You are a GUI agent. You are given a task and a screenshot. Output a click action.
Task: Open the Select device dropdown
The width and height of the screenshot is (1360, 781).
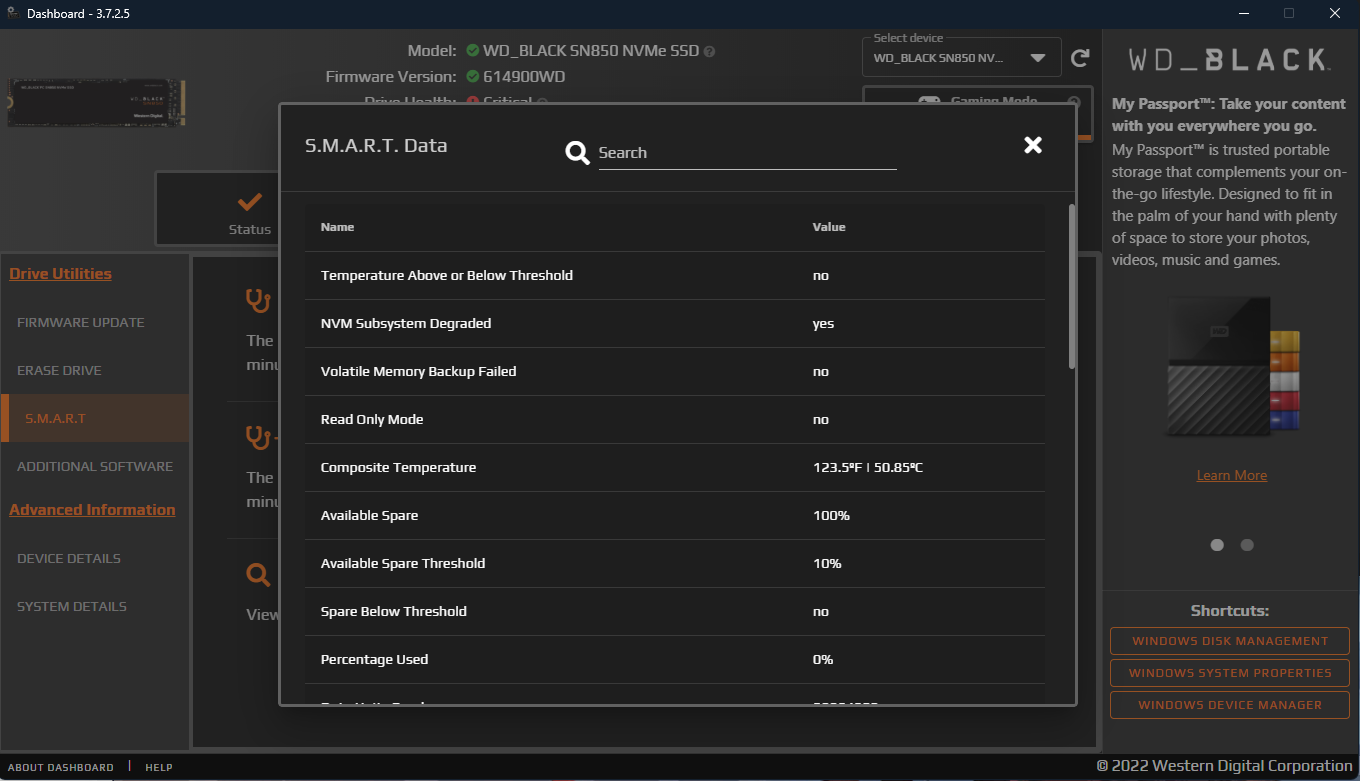click(x=1037, y=58)
